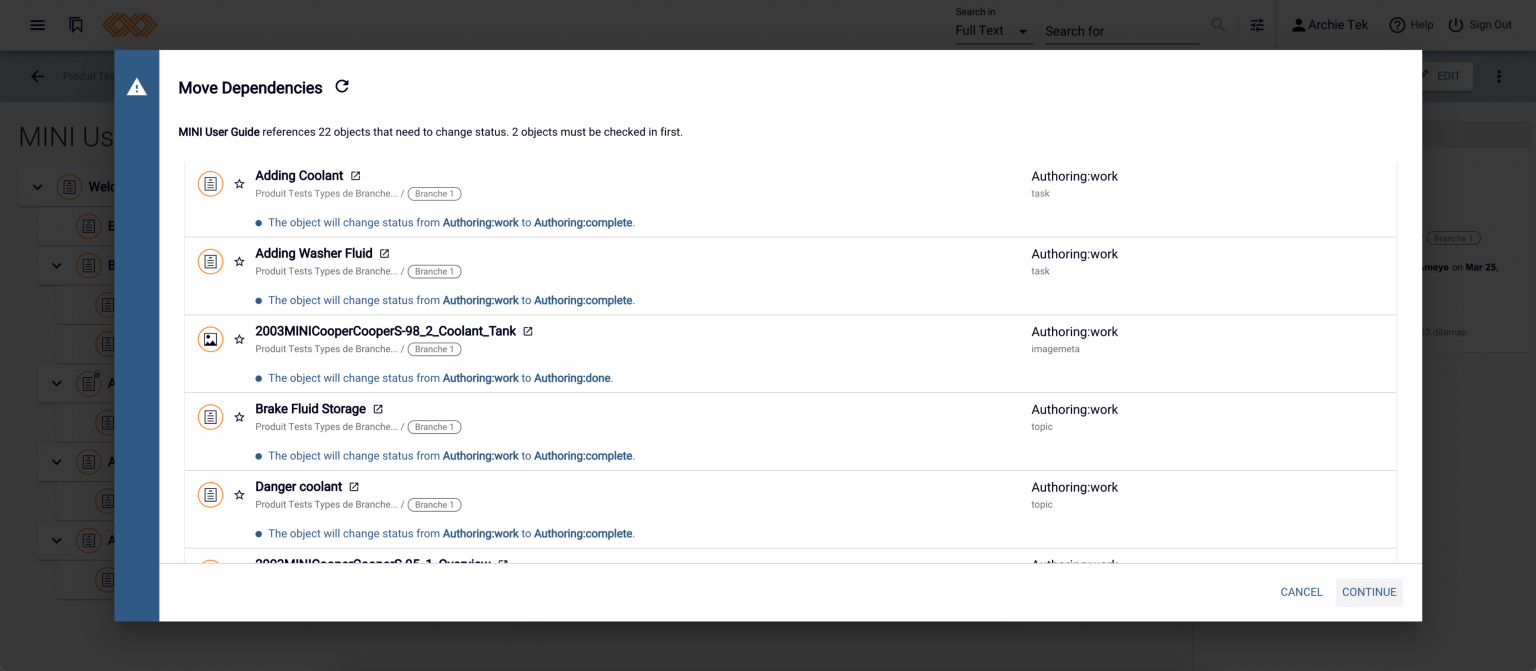The width and height of the screenshot is (1536, 671).
Task: Go back using the left arrow icon
Action: [37, 76]
